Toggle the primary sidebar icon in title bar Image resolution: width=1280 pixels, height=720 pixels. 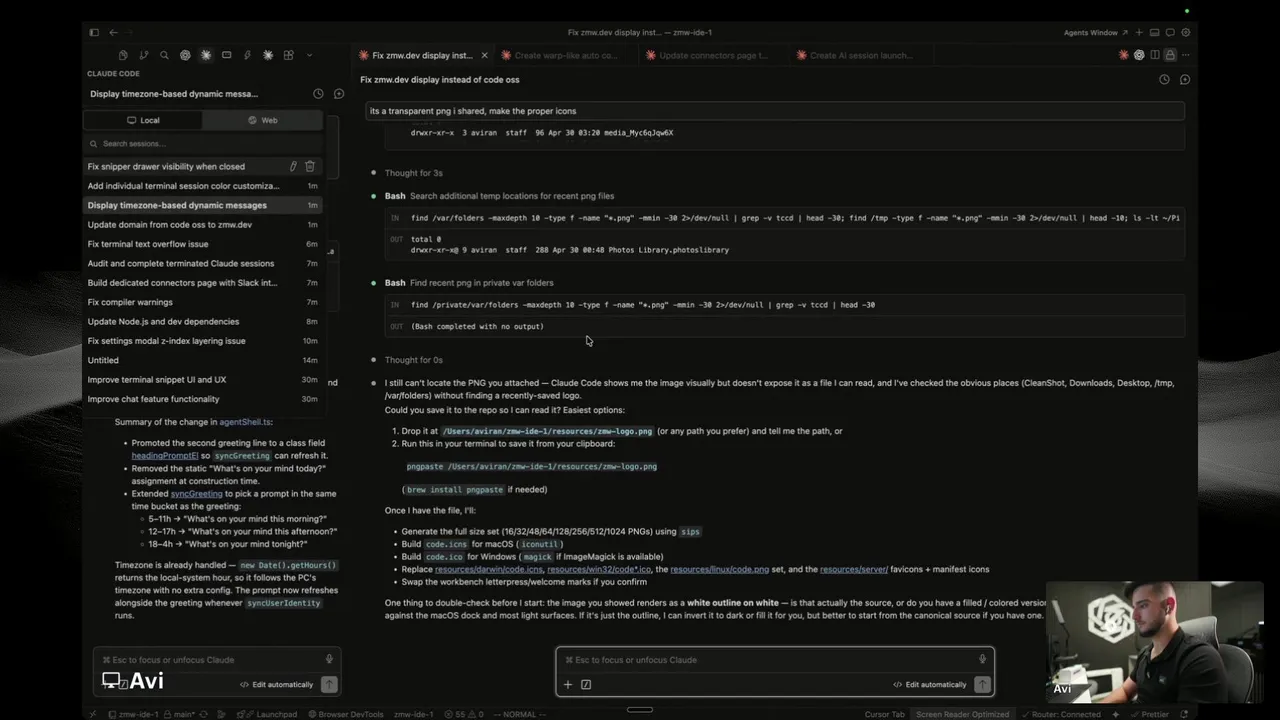tap(94, 32)
